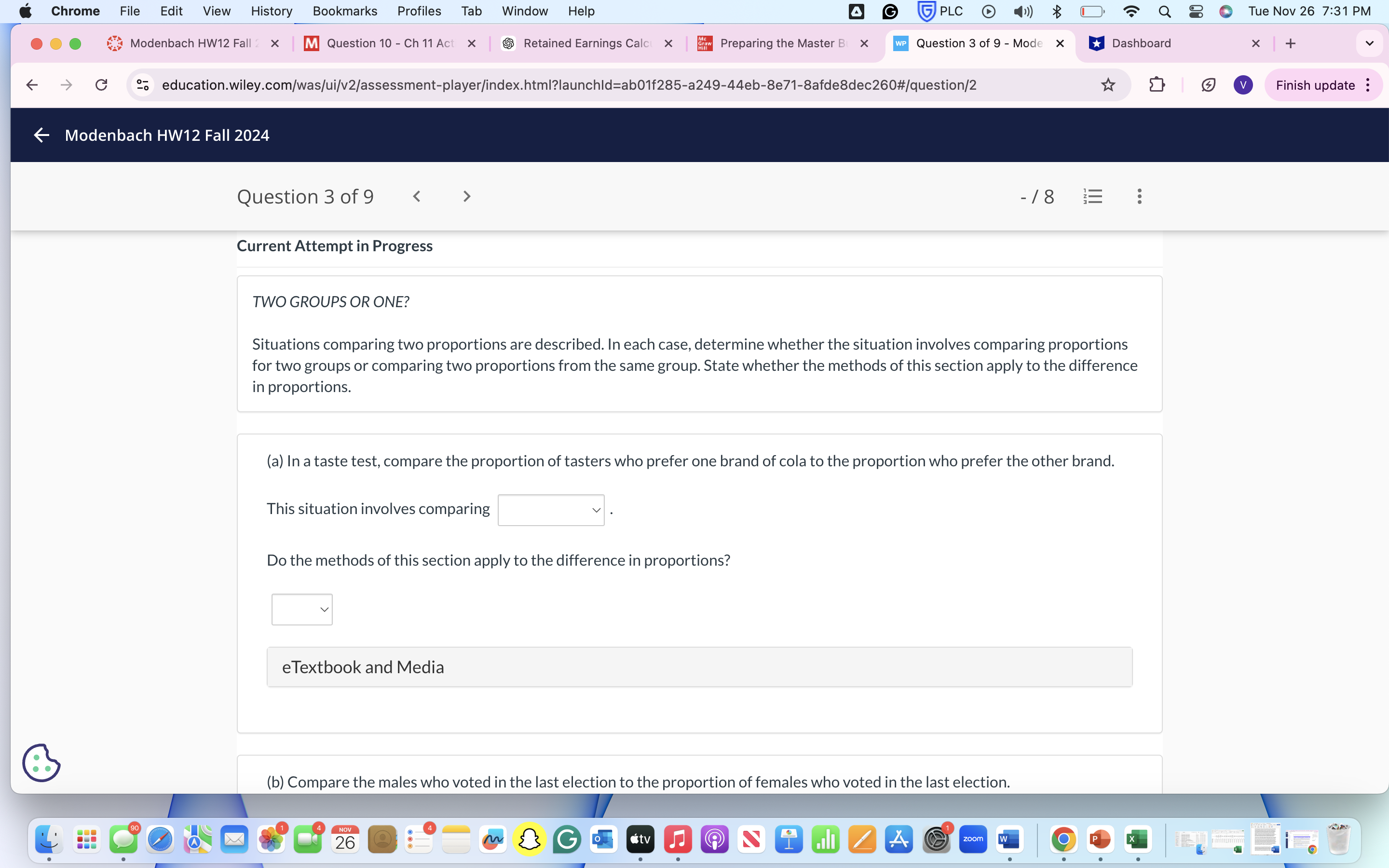Reload the current page
Screen dimensions: 1389x868
101,84
